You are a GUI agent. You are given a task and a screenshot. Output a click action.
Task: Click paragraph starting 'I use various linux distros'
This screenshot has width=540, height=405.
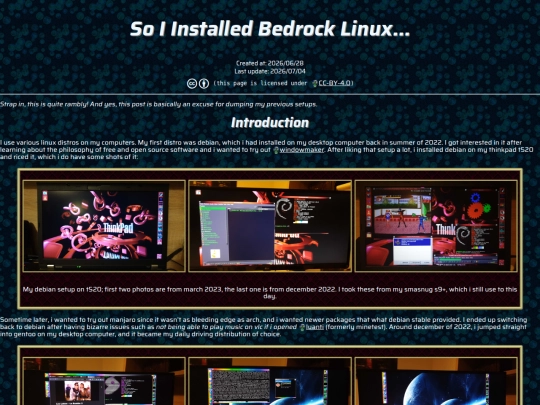(267, 150)
